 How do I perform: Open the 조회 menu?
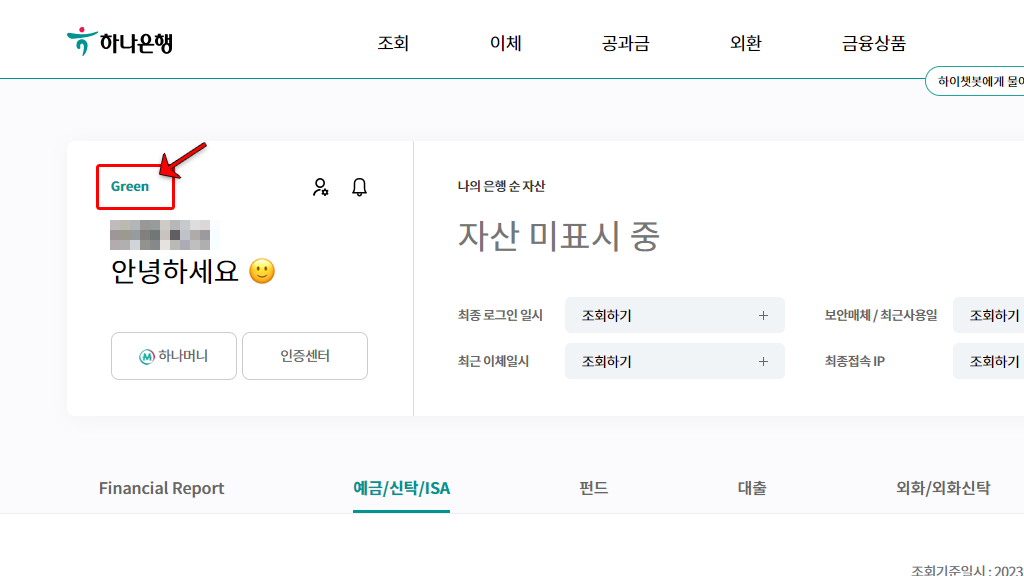pyautogui.click(x=391, y=43)
